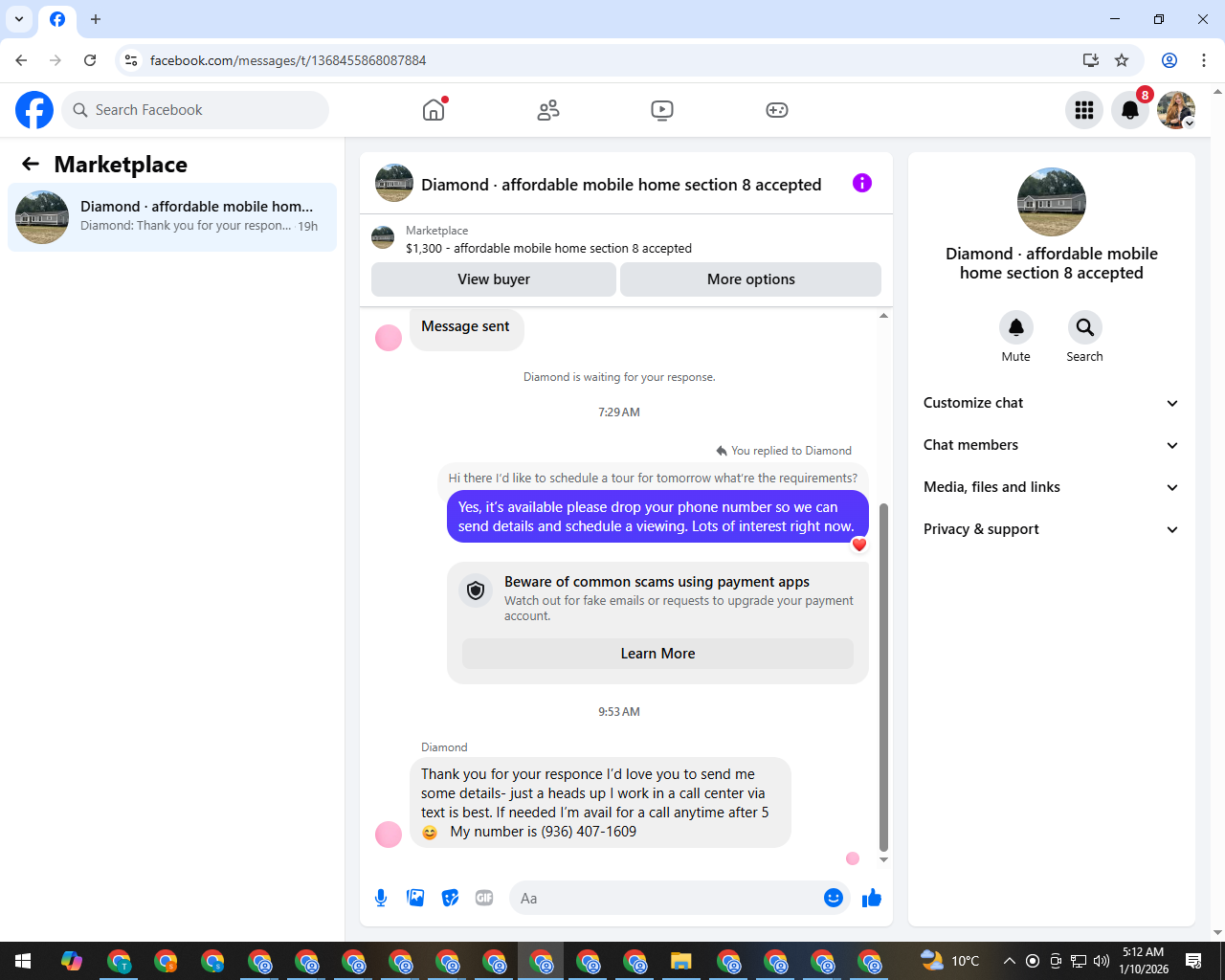Click the browser address bar URL
The width and height of the screenshot is (1225, 980).
point(288,60)
